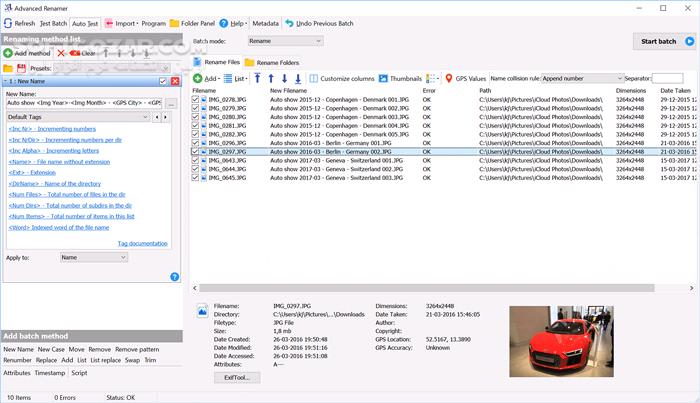The image size is (700, 403).
Task: Uncheck the IMG_0281.JPG checkbox
Action: (195, 126)
